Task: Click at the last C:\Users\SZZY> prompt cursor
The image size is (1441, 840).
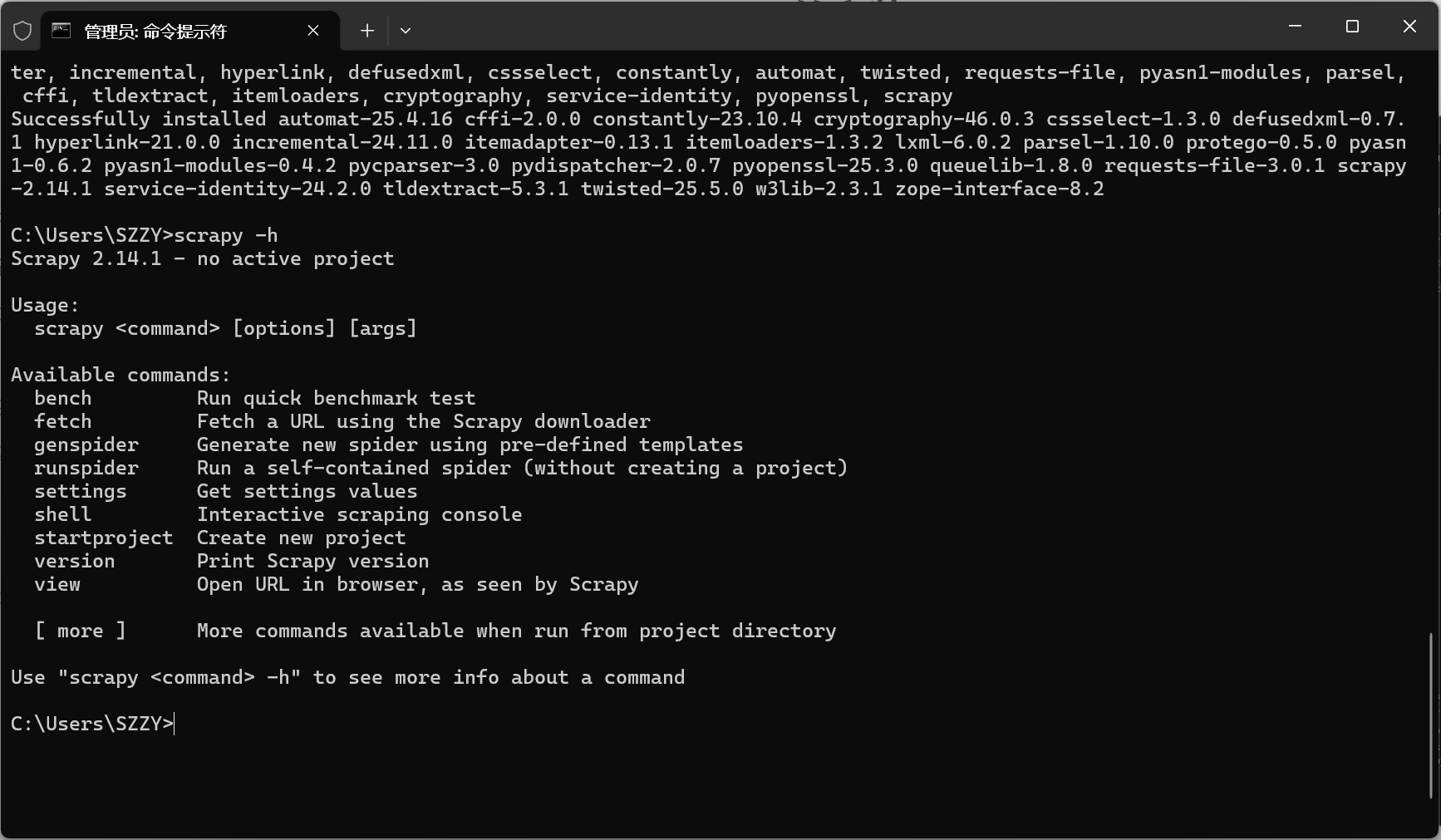Action: (x=175, y=724)
